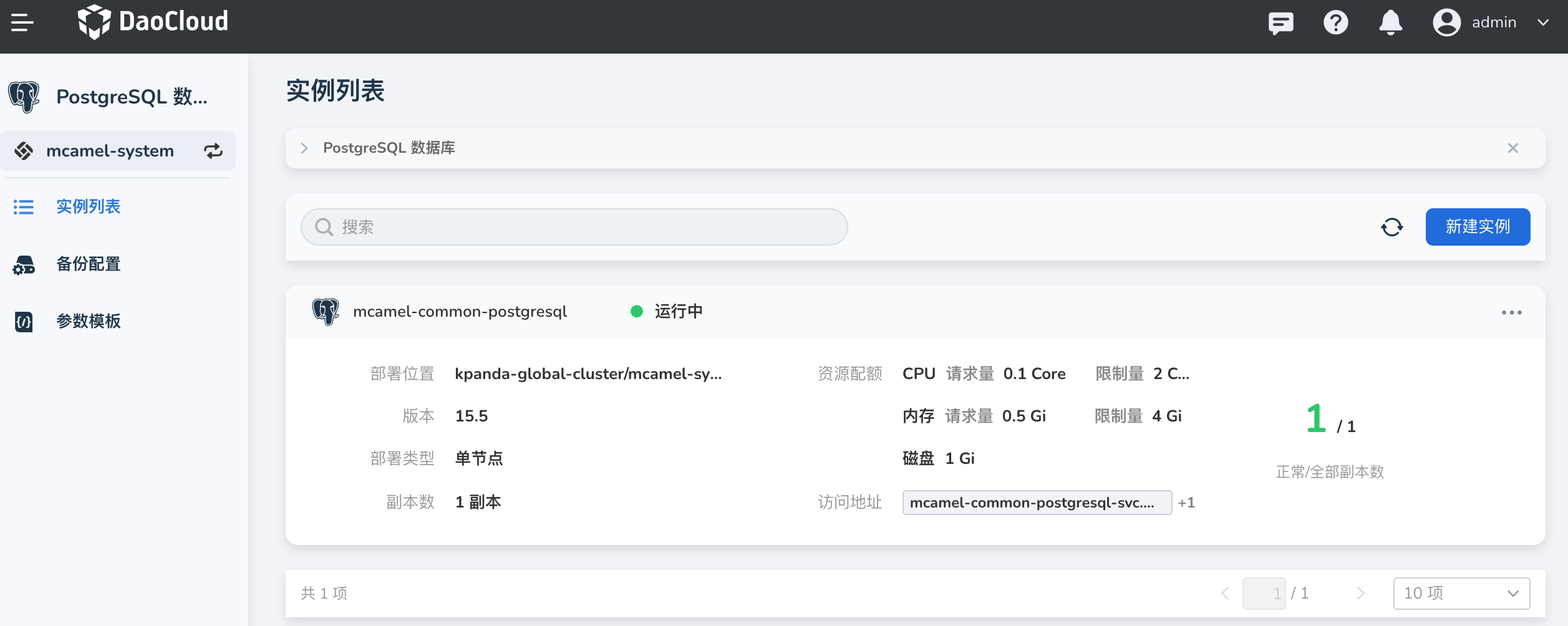The image size is (1568, 626).
Task: Open the messages chat icon
Action: [x=1280, y=23]
